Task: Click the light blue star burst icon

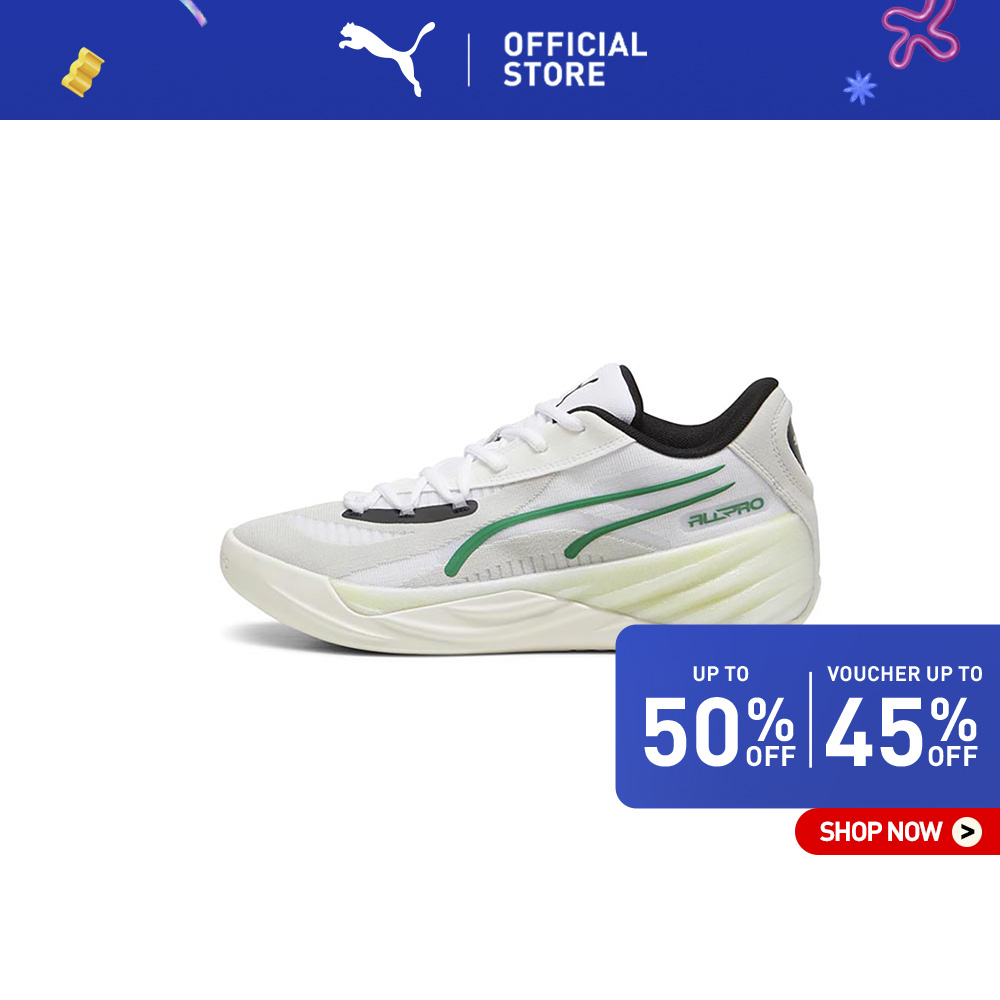Action: 860,88
